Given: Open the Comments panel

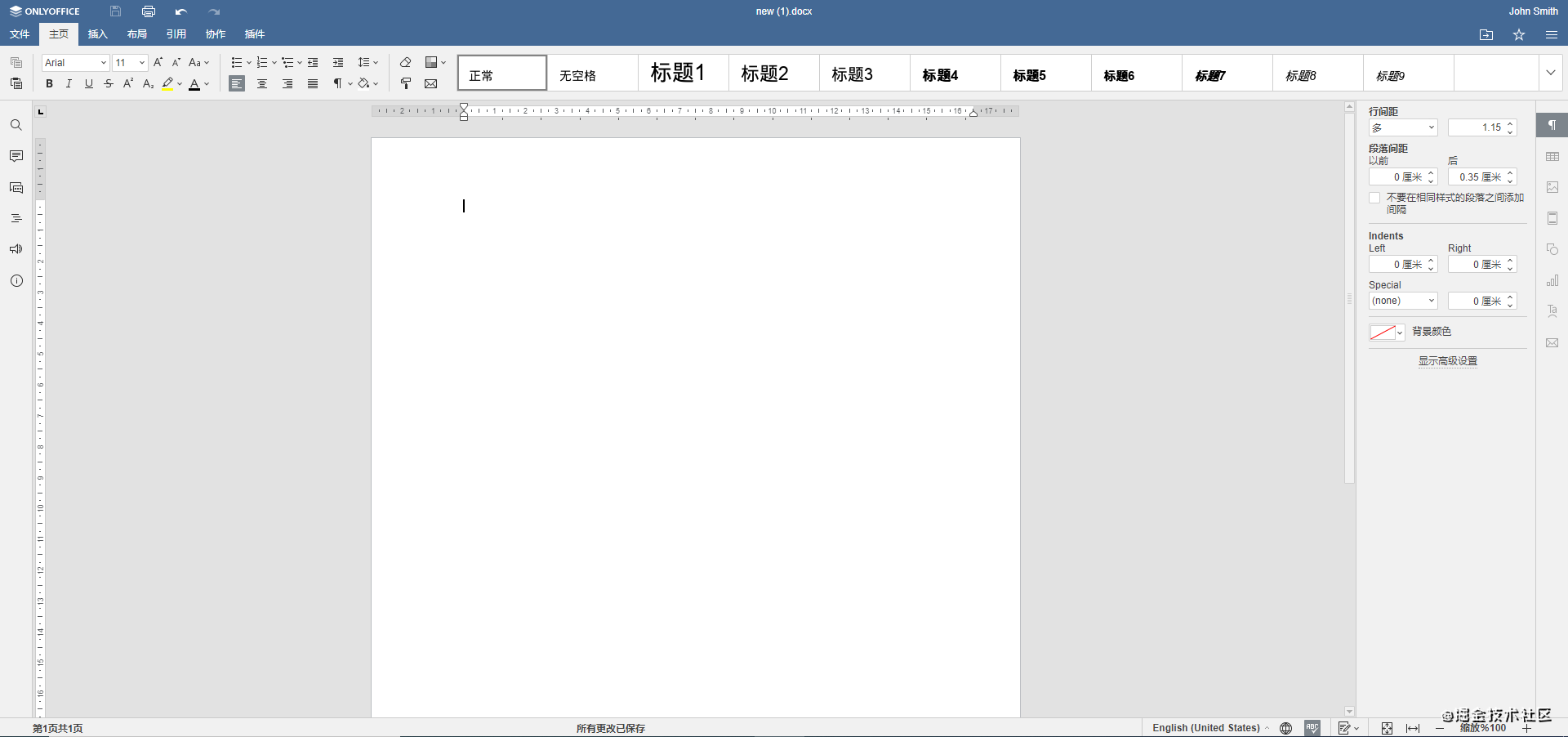Looking at the screenshot, I should pyautogui.click(x=16, y=155).
